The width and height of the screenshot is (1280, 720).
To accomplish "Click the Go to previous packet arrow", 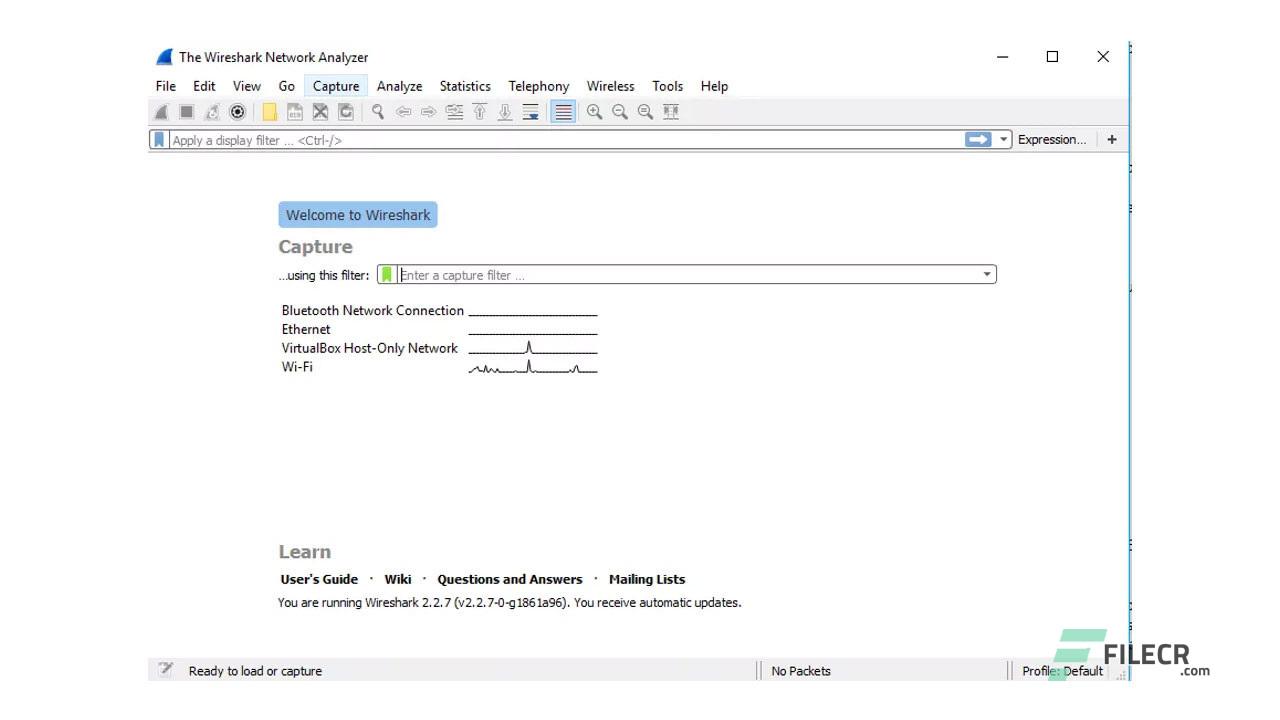I will 404,112.
